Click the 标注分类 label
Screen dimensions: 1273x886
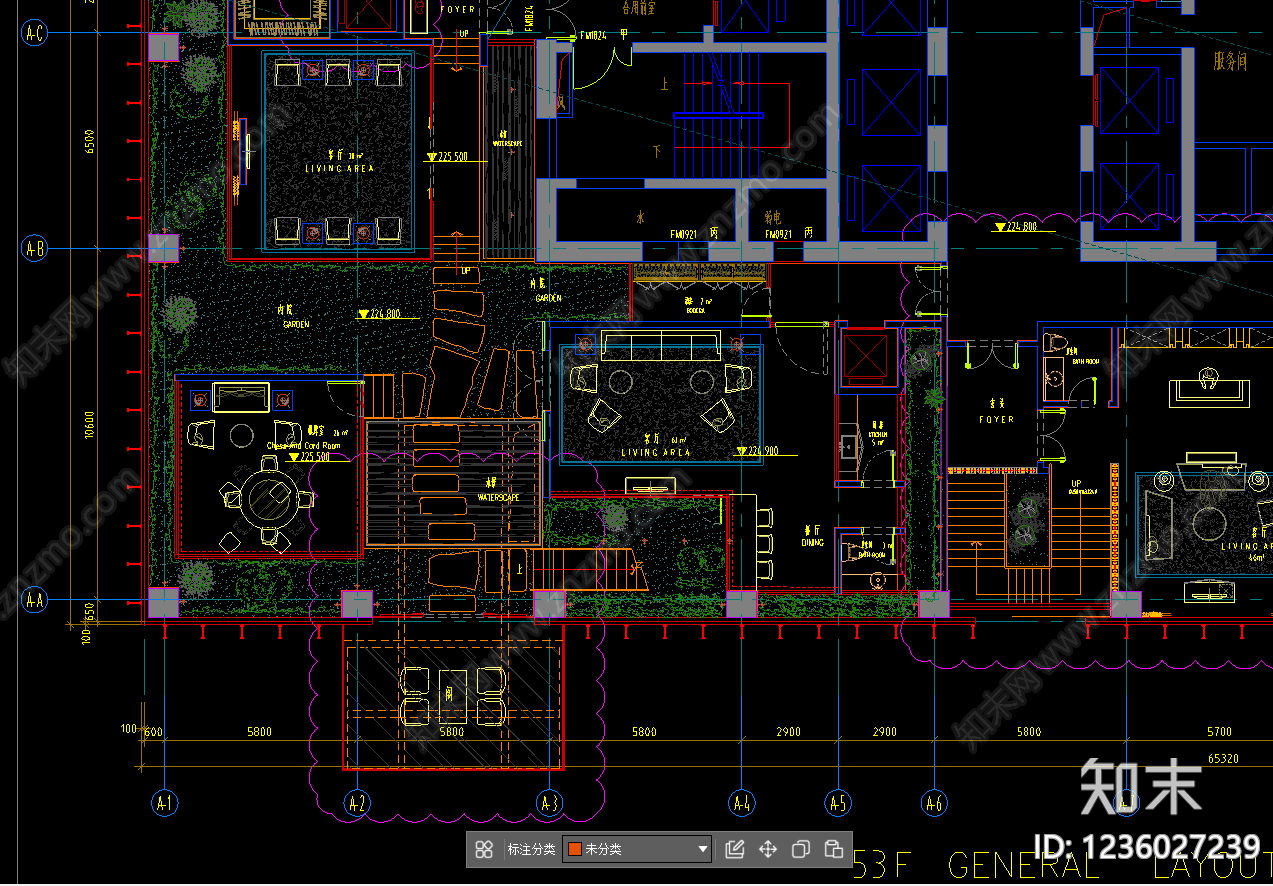click(531, 850)
